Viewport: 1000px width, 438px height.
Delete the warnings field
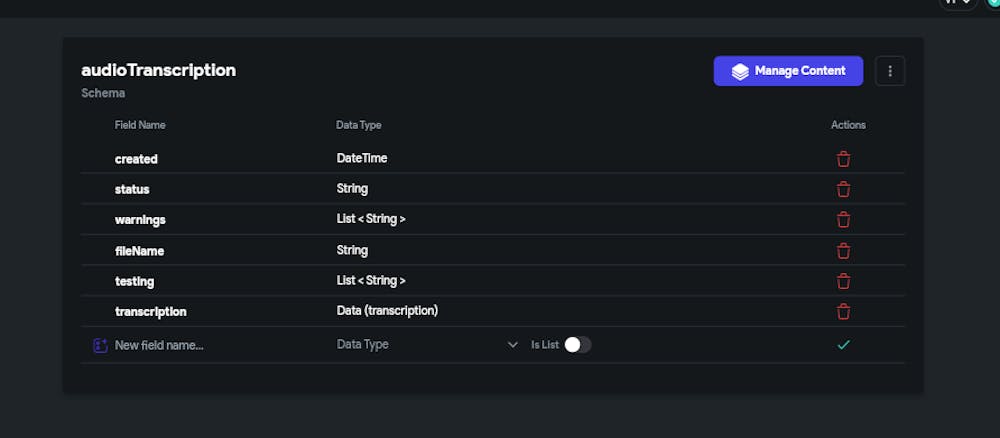click(x=843, y=220)
